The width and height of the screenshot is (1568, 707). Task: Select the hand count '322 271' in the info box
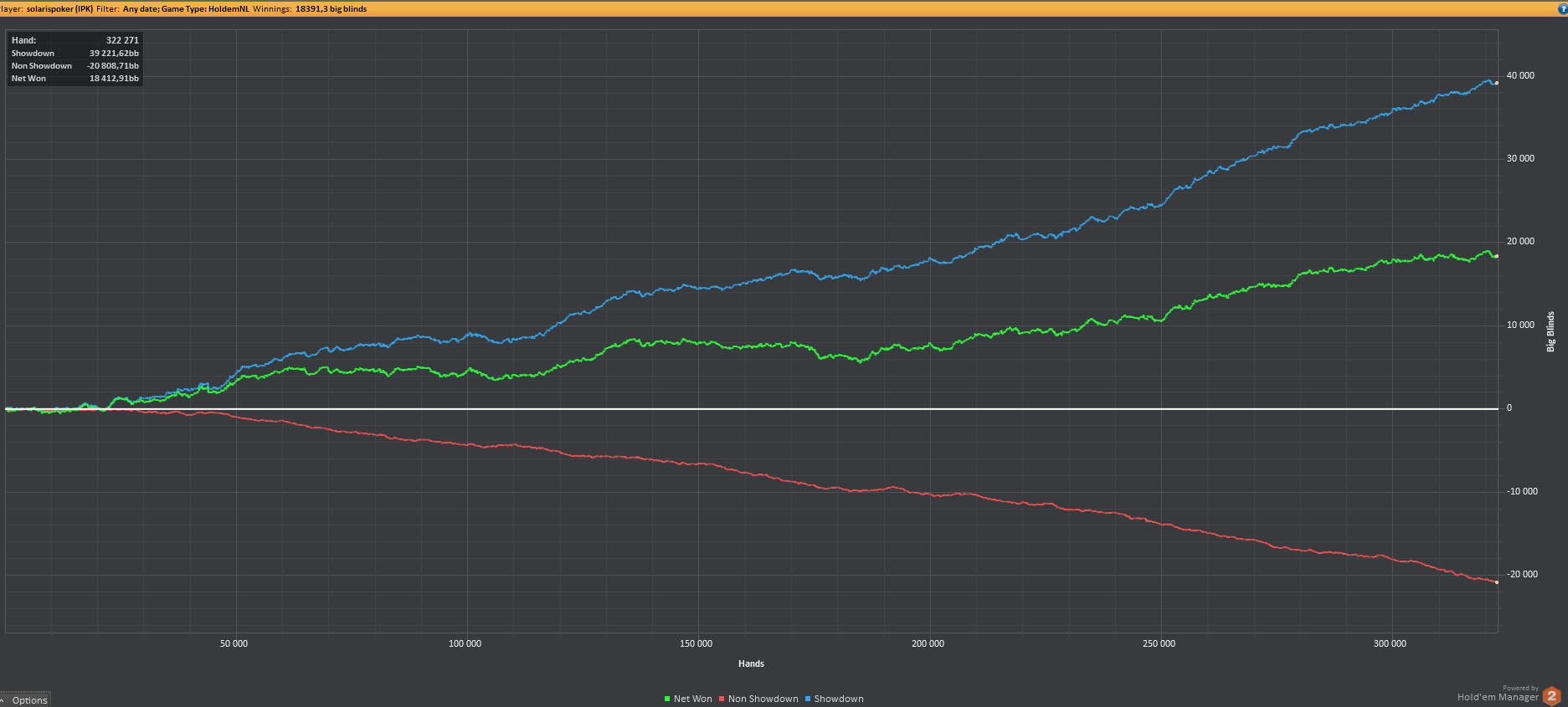tap(122, 40)
